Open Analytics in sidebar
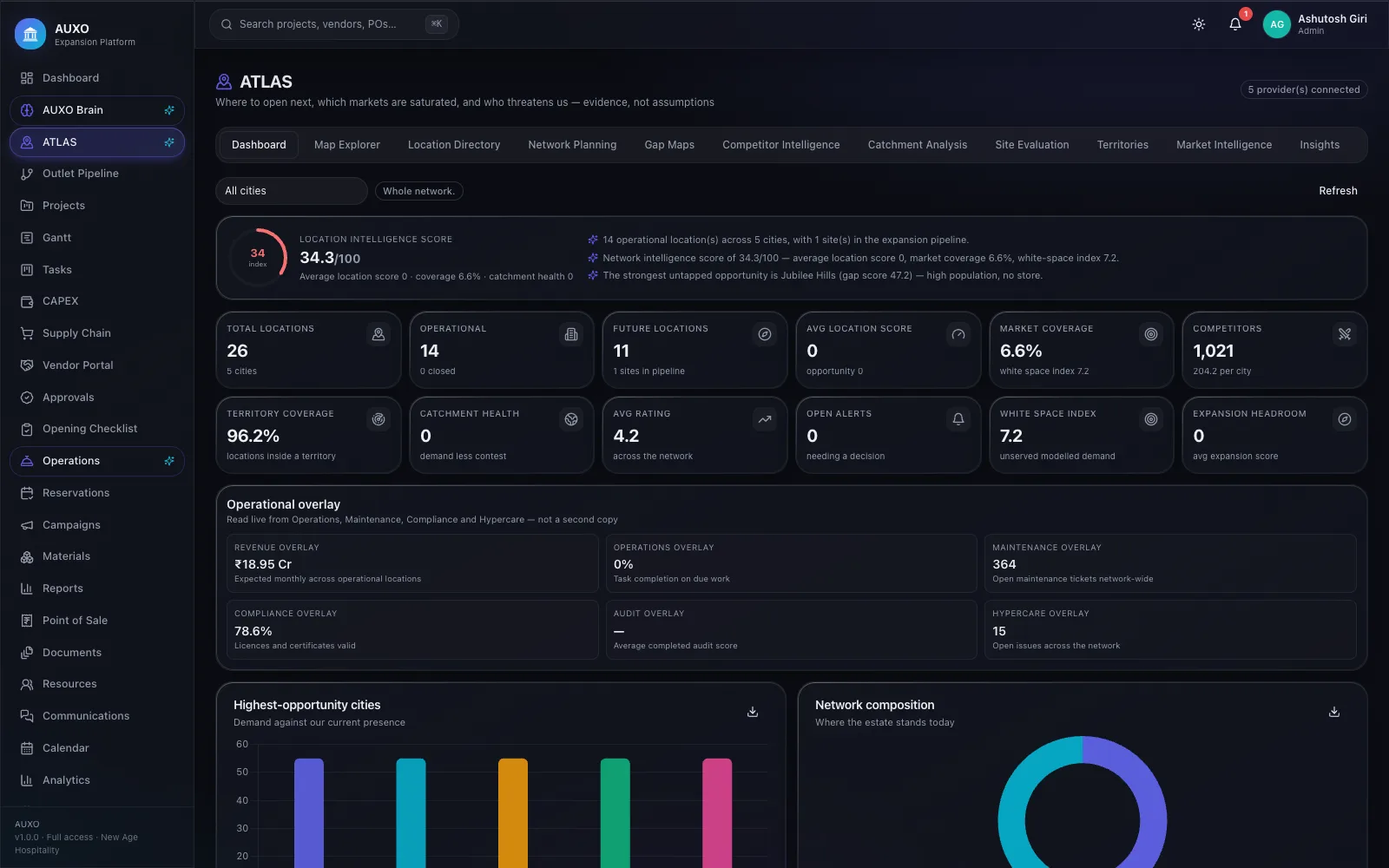Image resolution: width=1389 pixels, height=868 pixels. 97,780
